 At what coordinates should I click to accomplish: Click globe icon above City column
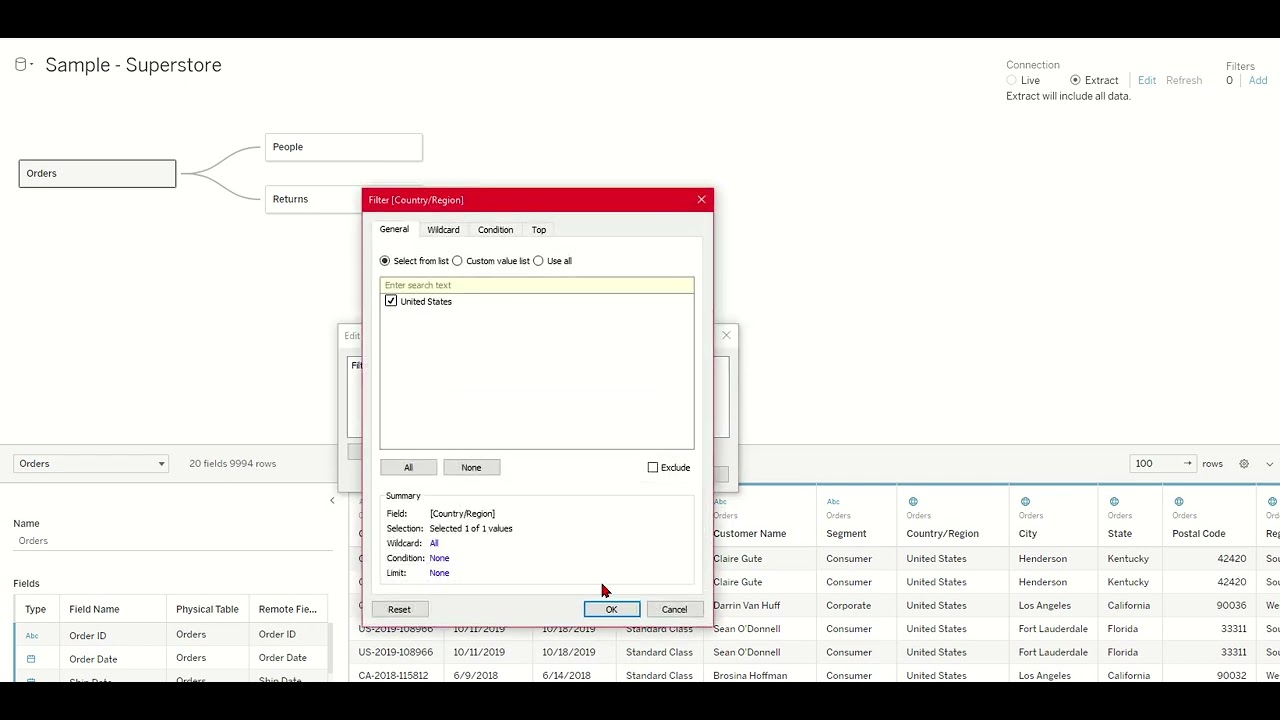click(x=1025, y=502)
